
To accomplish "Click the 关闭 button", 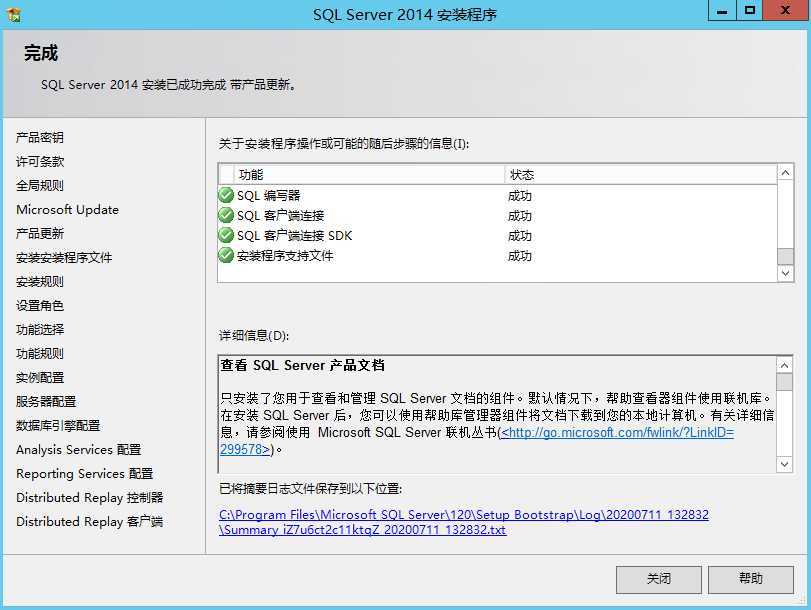I will (658, 579).
